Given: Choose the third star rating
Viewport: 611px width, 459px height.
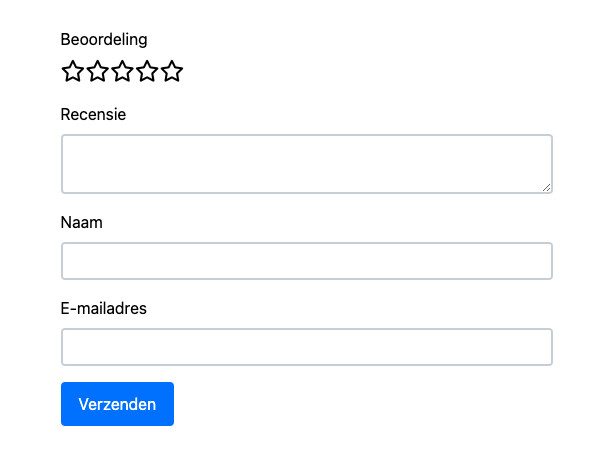Looking at the screenshot, I should 123,71.
